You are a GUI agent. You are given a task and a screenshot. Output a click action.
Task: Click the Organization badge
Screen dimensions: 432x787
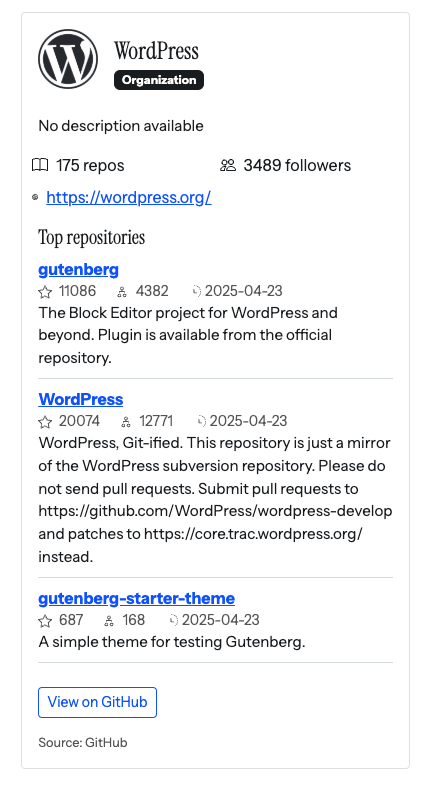[159, 80]
